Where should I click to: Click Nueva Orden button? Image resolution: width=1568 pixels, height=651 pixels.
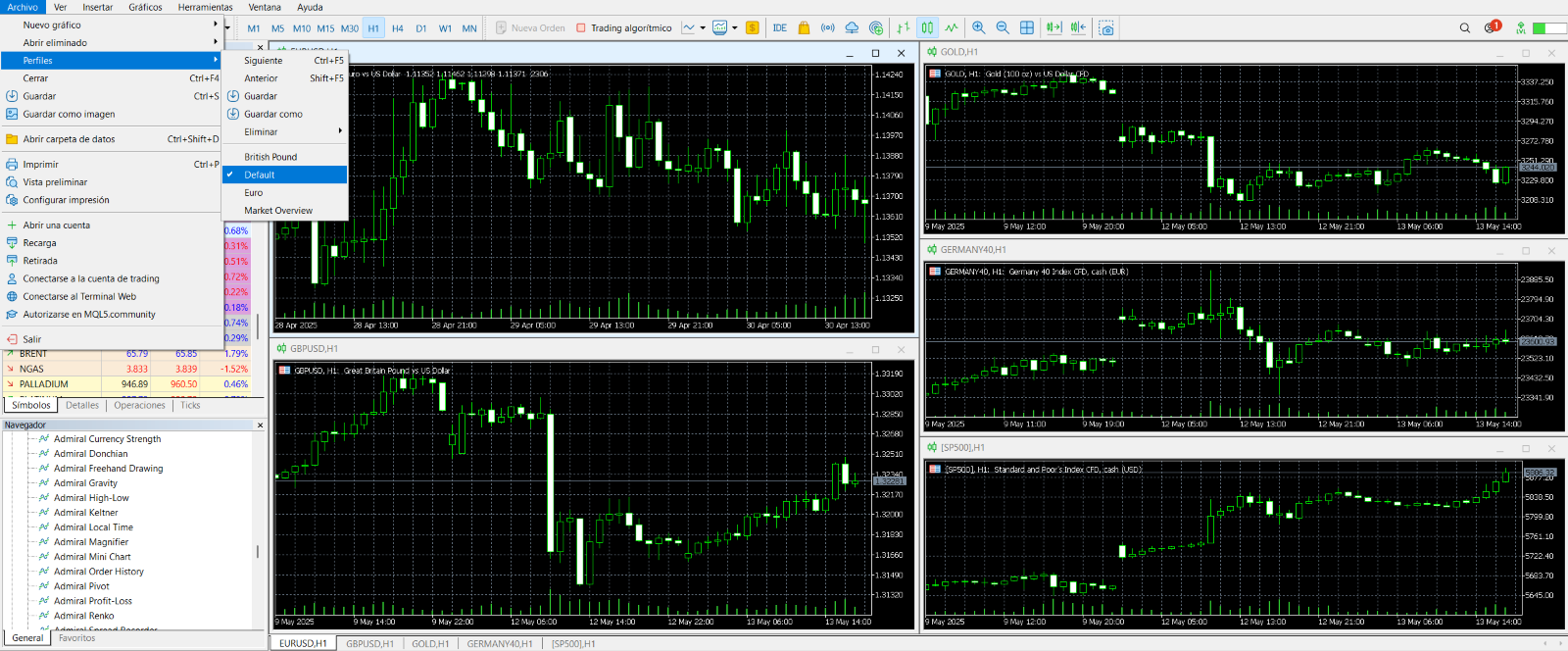tap(530, 28)
